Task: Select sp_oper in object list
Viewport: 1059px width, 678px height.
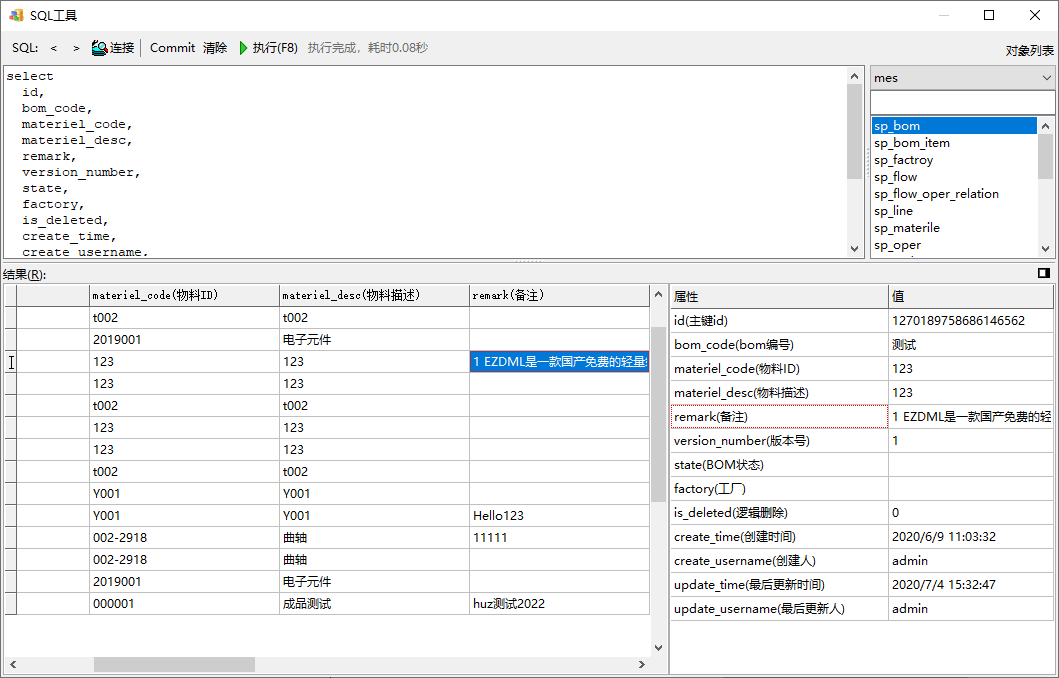Action: pos(954,245)
